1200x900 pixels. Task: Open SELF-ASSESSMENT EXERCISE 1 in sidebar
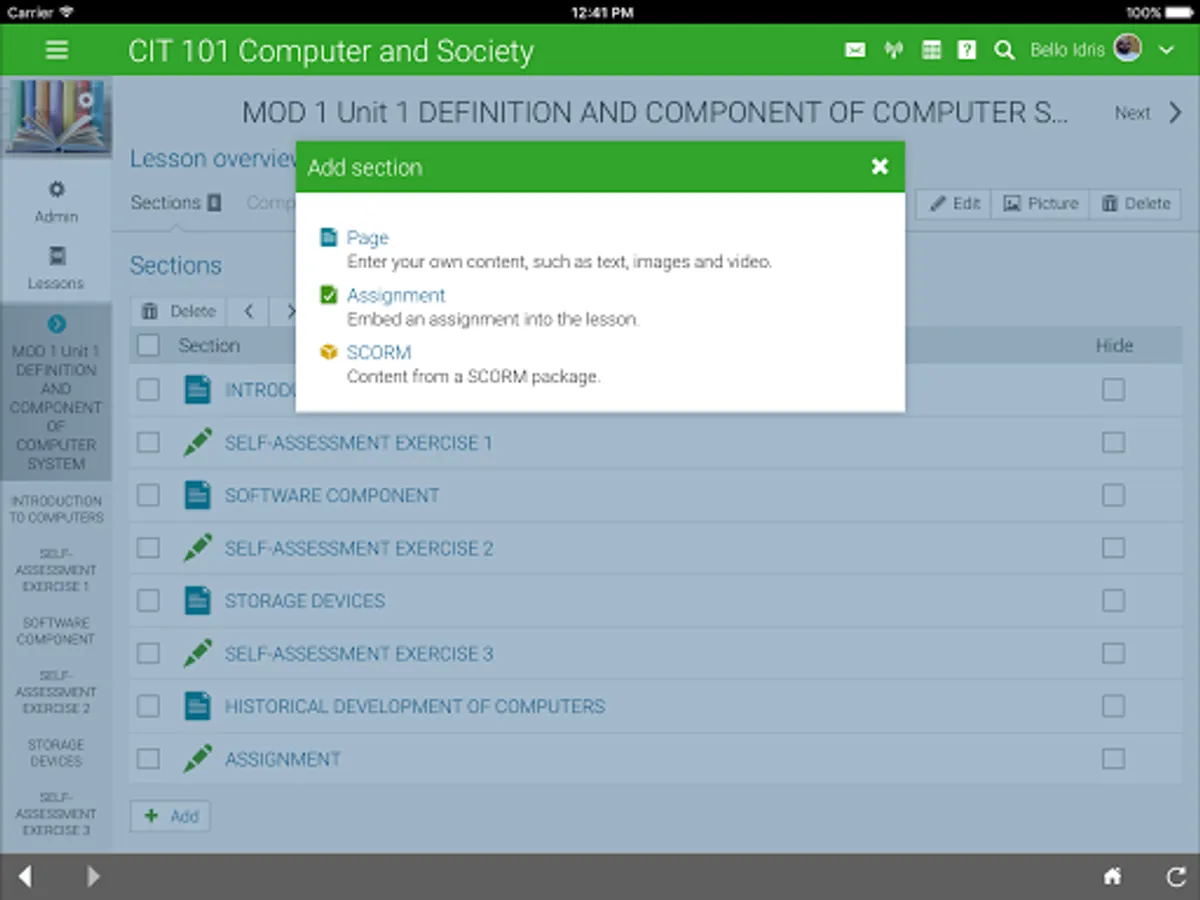tap(56, 570)
